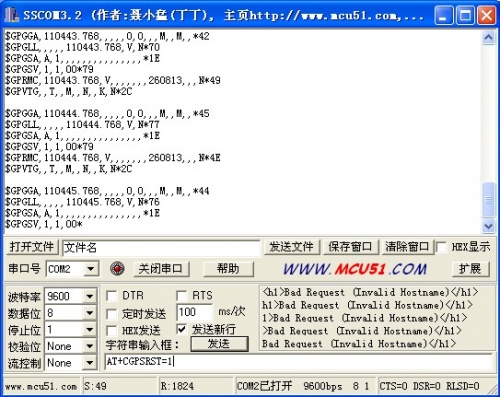The image size is (500, 397).
Task: Click the 保存窗口 button
Action: 350,247
